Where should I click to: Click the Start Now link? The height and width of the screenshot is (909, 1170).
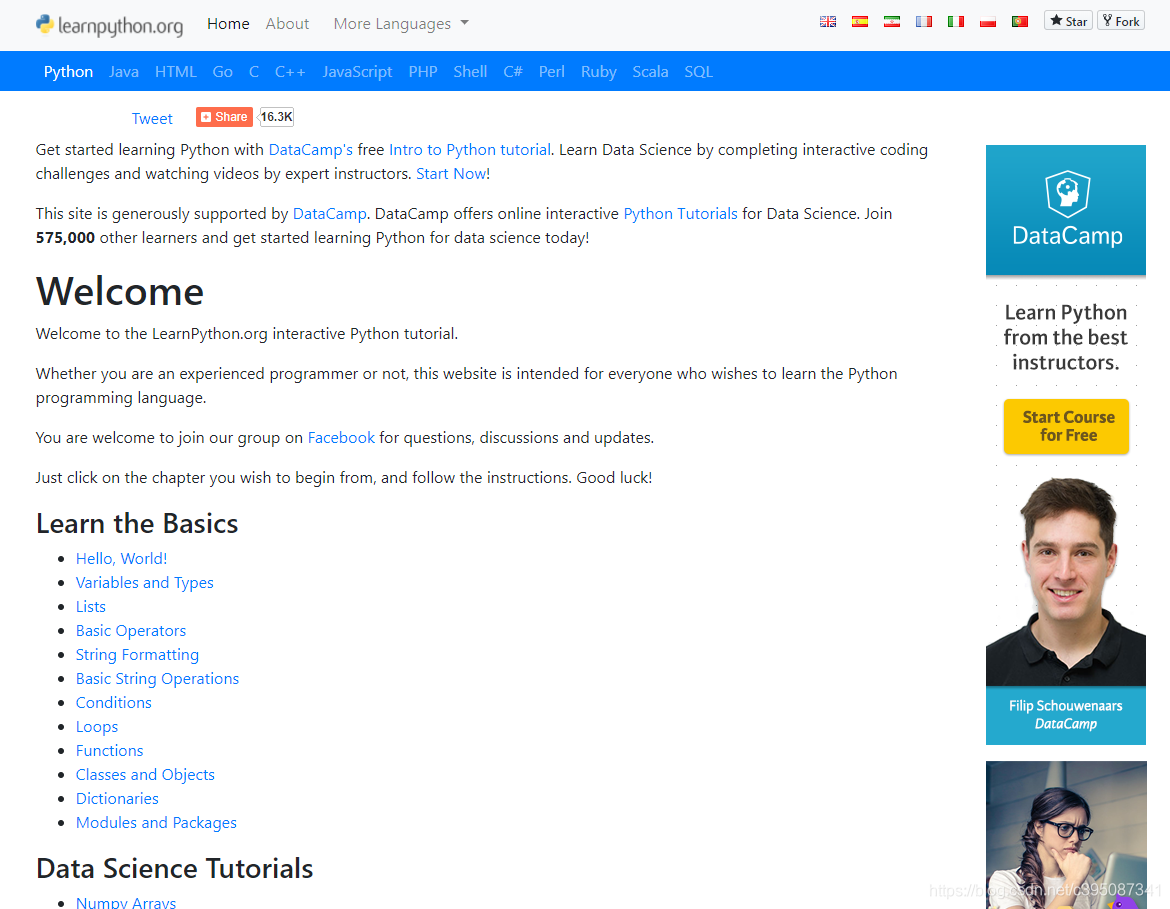point(450,174)
